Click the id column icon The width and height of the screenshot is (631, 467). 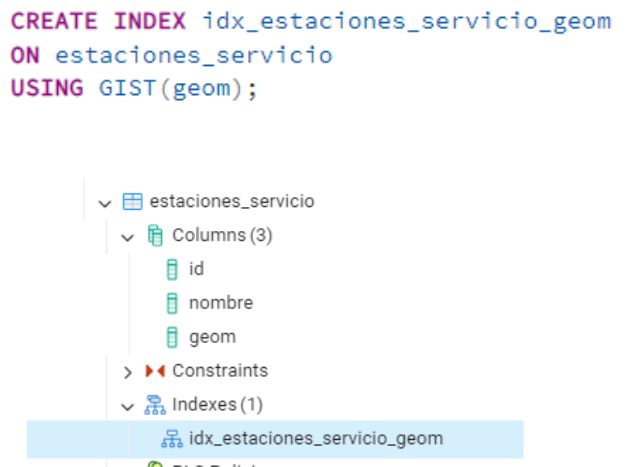(x=172, y=270)
